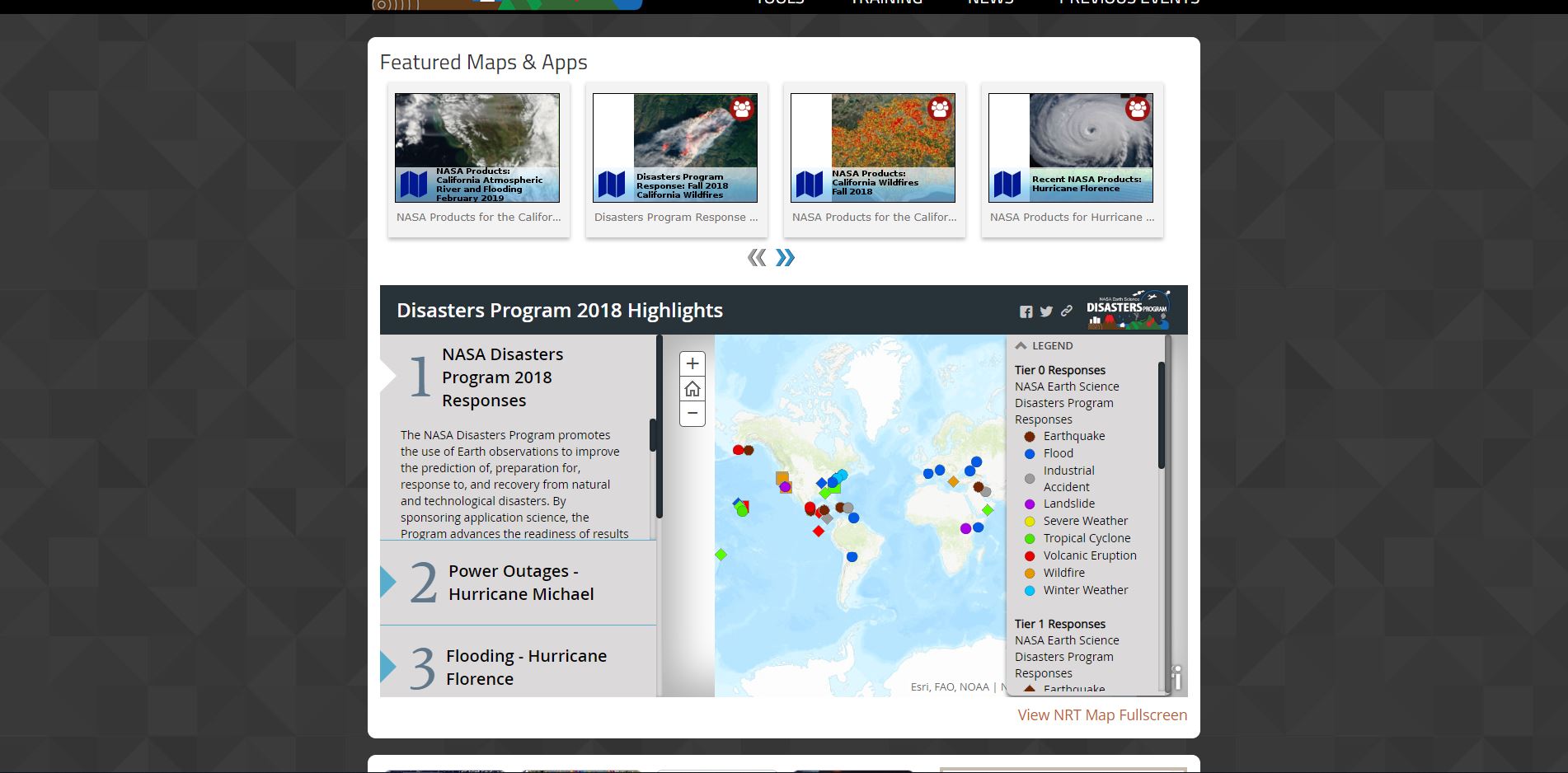1568x773 pixels.
Task: Click orange square wildfire marker in western US
Action: [782, 477]
